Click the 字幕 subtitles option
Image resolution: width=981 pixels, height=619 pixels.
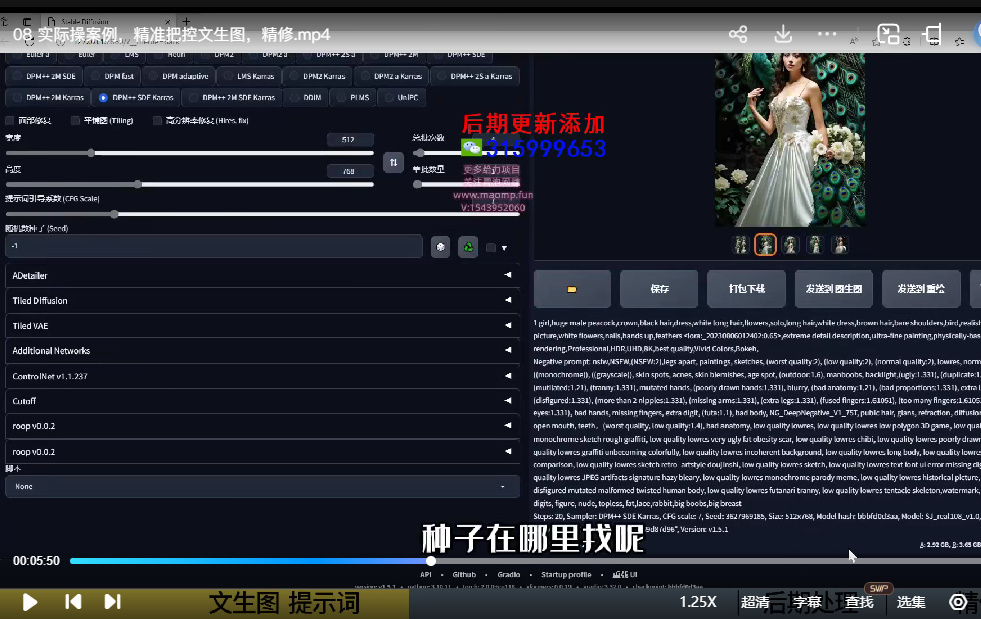pos(807,602)
